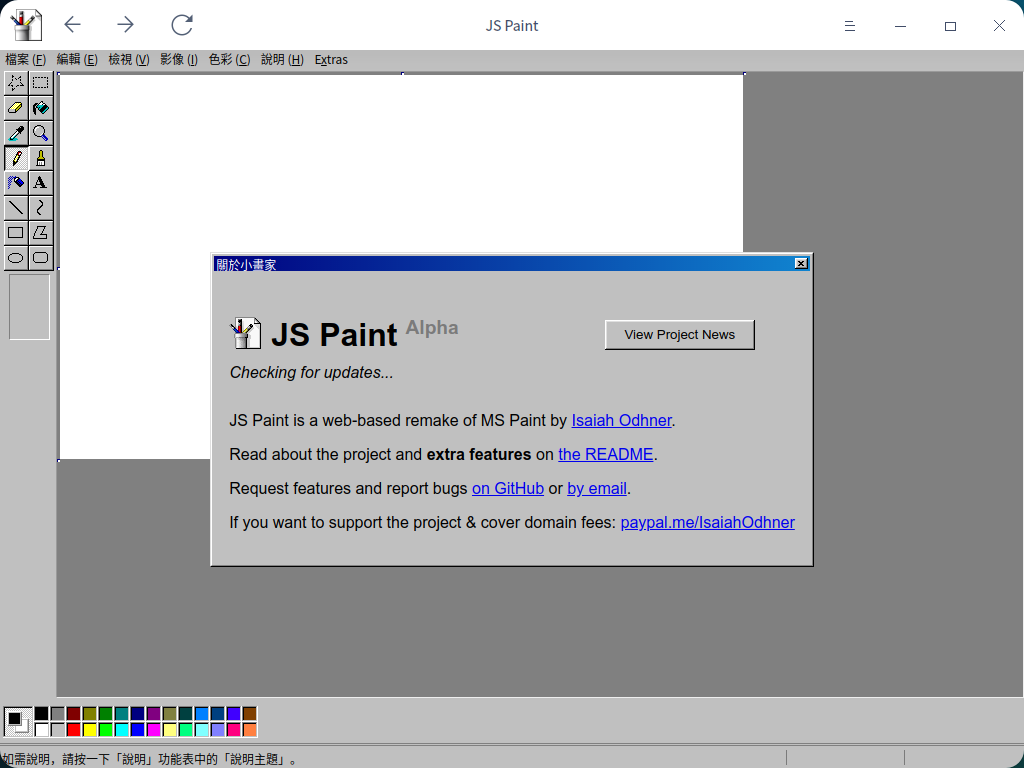This screenshot has height=768, width=1024.
Task: Pick the hot pink palette swatch
Action: 234,729
